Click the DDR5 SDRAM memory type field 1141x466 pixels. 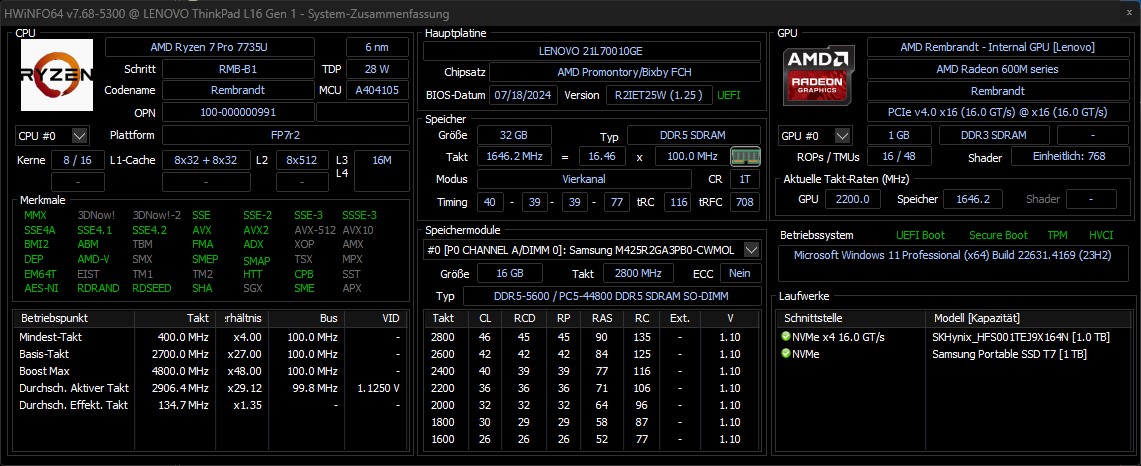(x=693, y=135)
